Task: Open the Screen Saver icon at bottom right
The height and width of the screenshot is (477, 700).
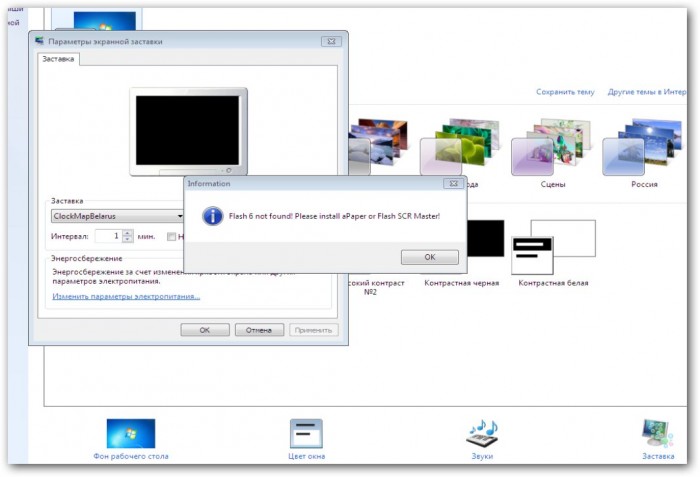Action: click(x=657, y=434)
